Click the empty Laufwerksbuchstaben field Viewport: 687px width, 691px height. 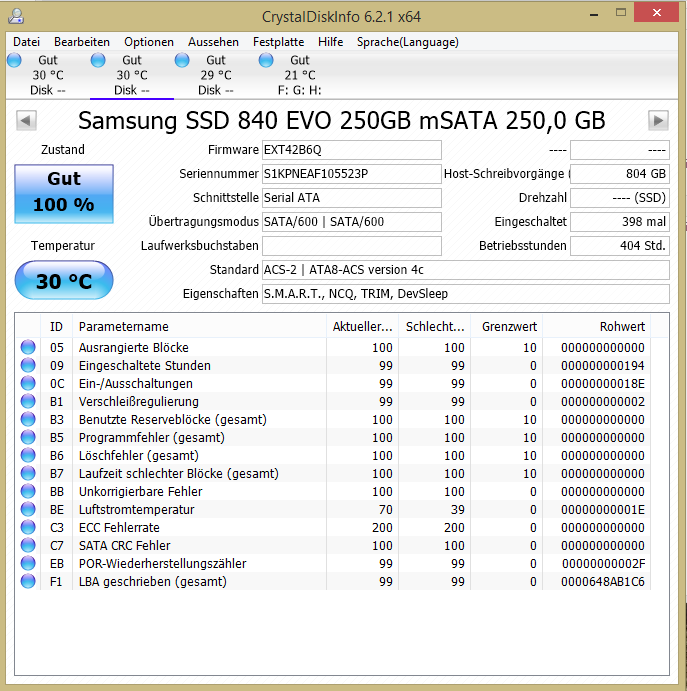352,246
